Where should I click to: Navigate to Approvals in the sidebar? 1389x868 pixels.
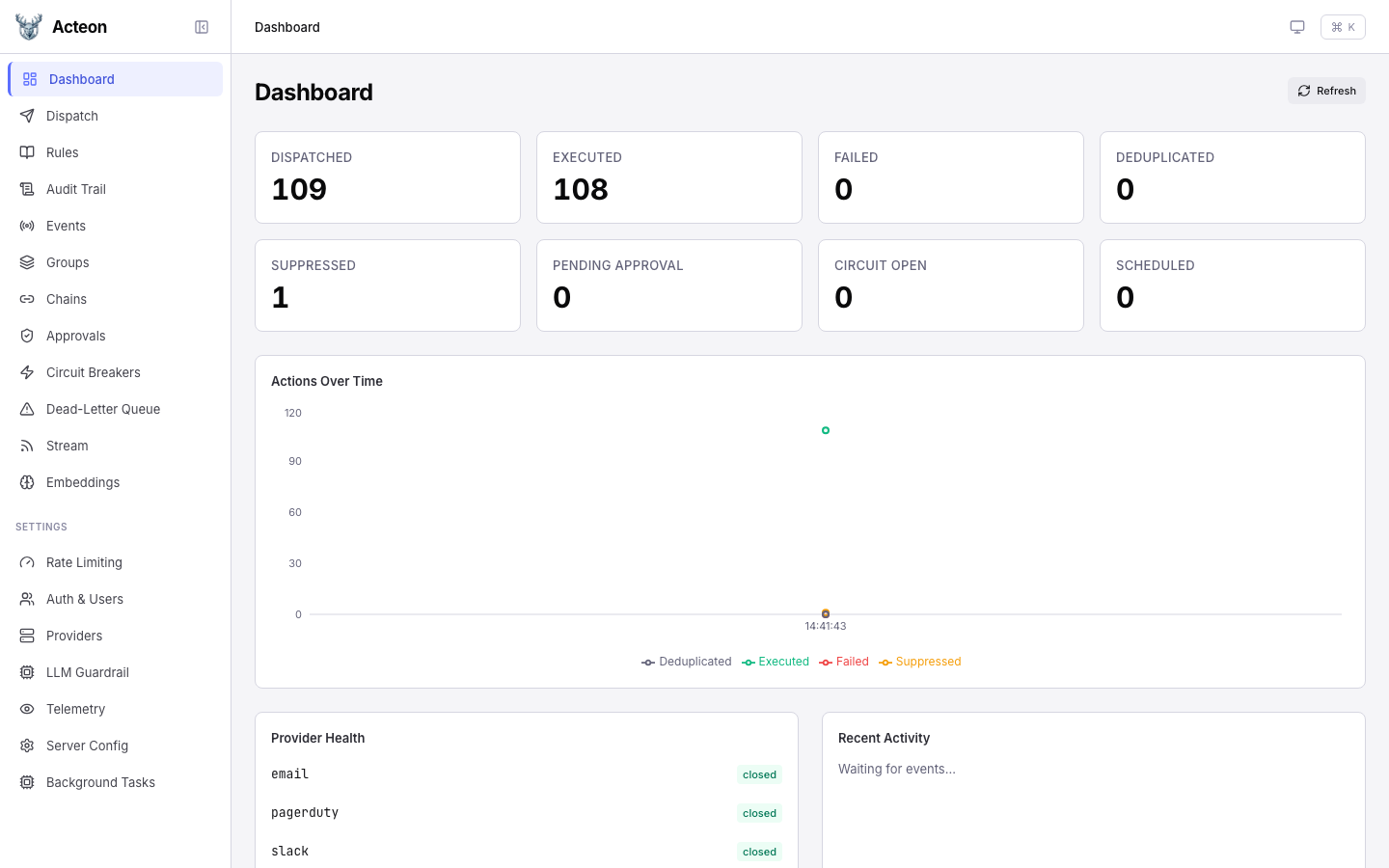click(75, 336)
